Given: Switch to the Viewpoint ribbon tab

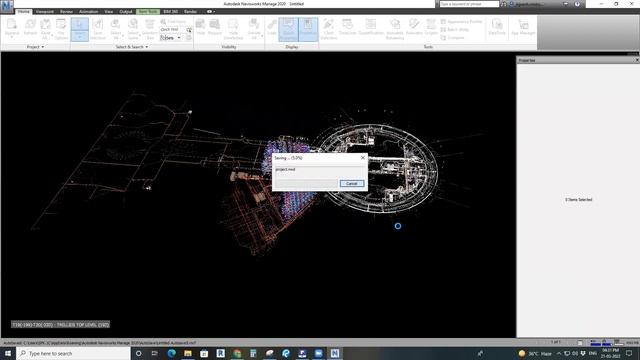Looking at the screenshot, I should point(44,11).
